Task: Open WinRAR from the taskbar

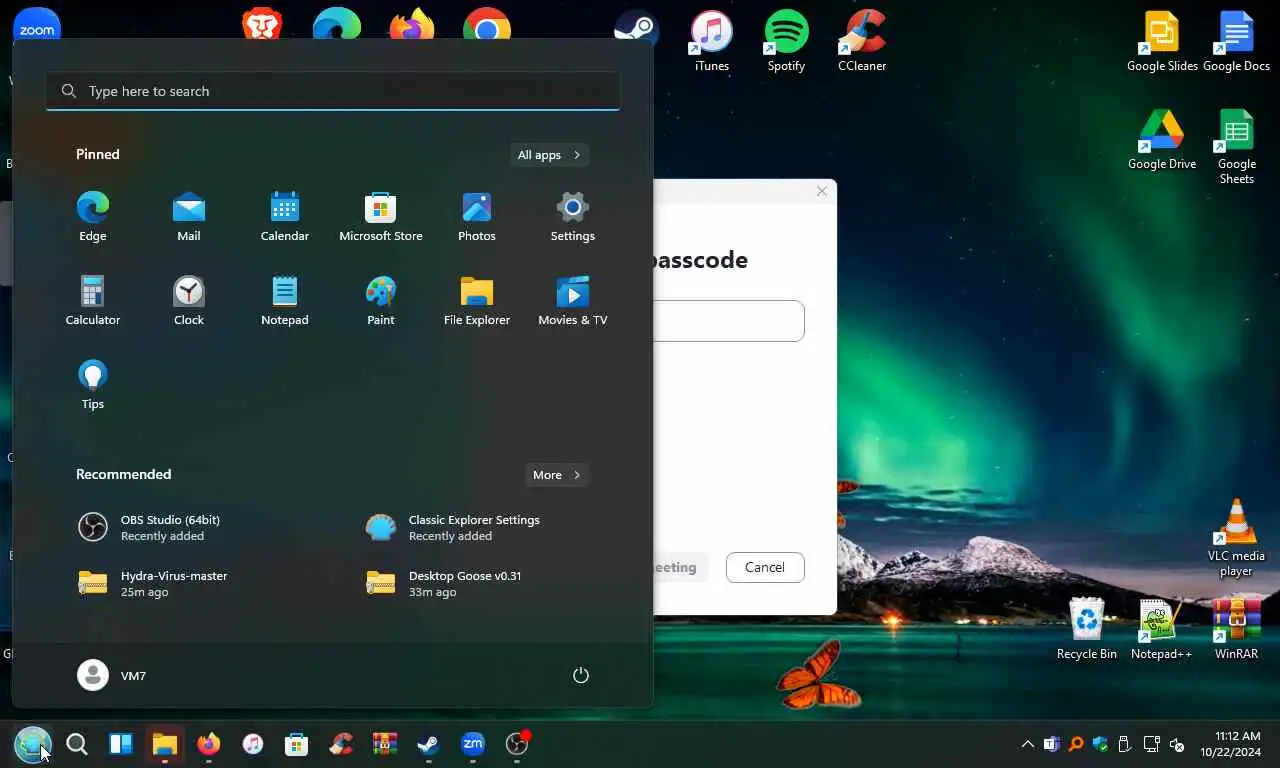Action: pos(385,744)
